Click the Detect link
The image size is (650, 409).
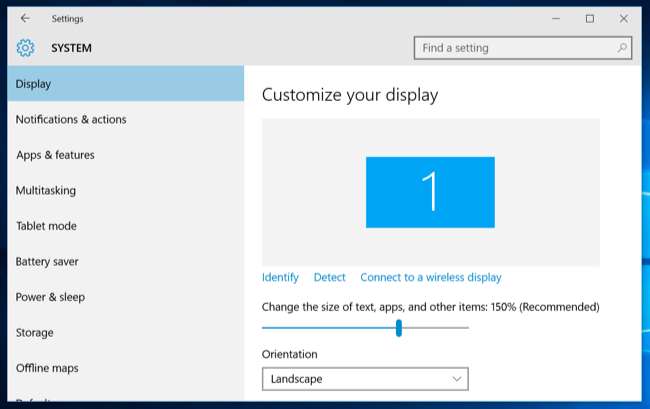329,277
